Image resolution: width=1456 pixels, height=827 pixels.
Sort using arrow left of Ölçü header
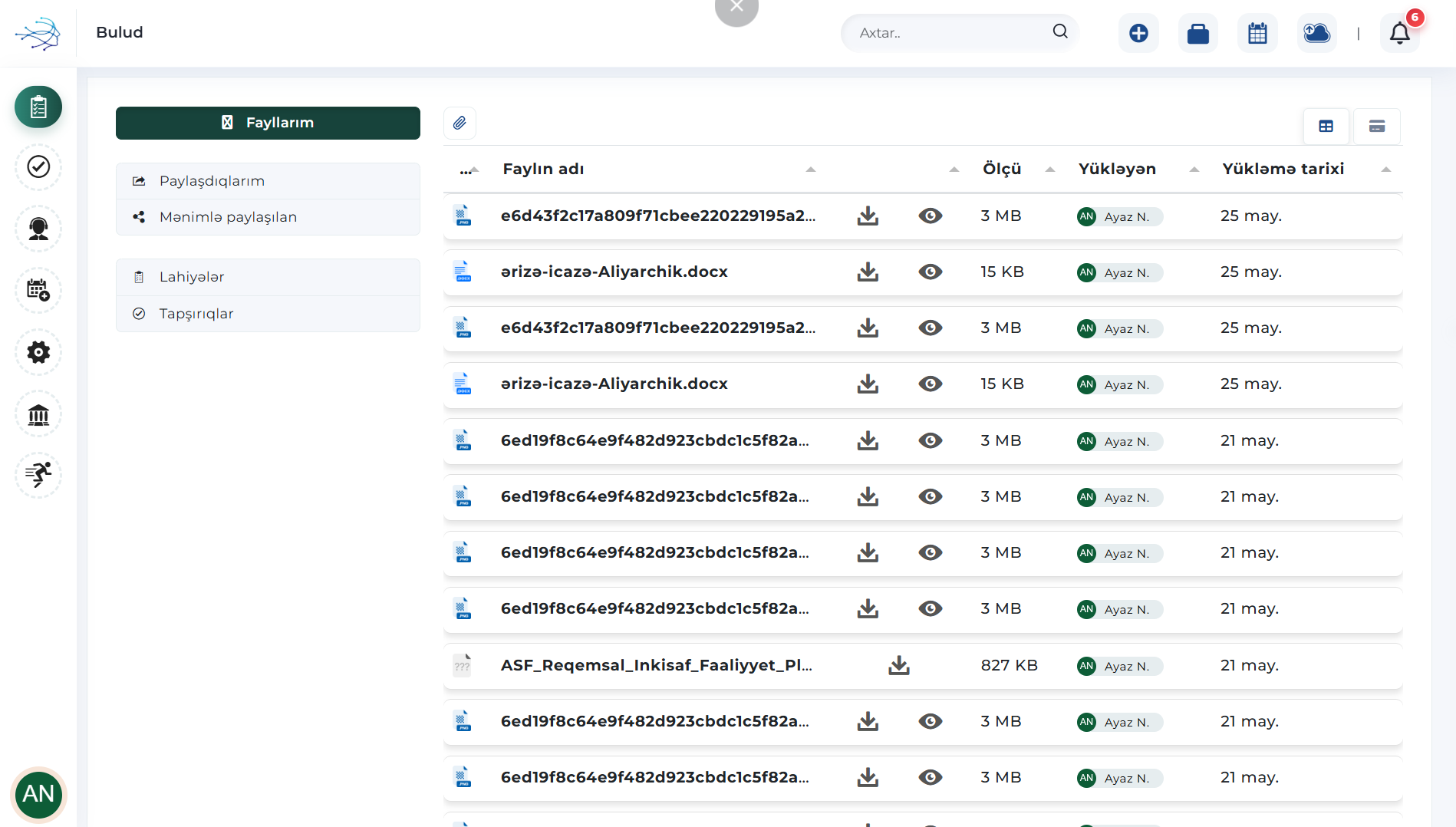954,170
